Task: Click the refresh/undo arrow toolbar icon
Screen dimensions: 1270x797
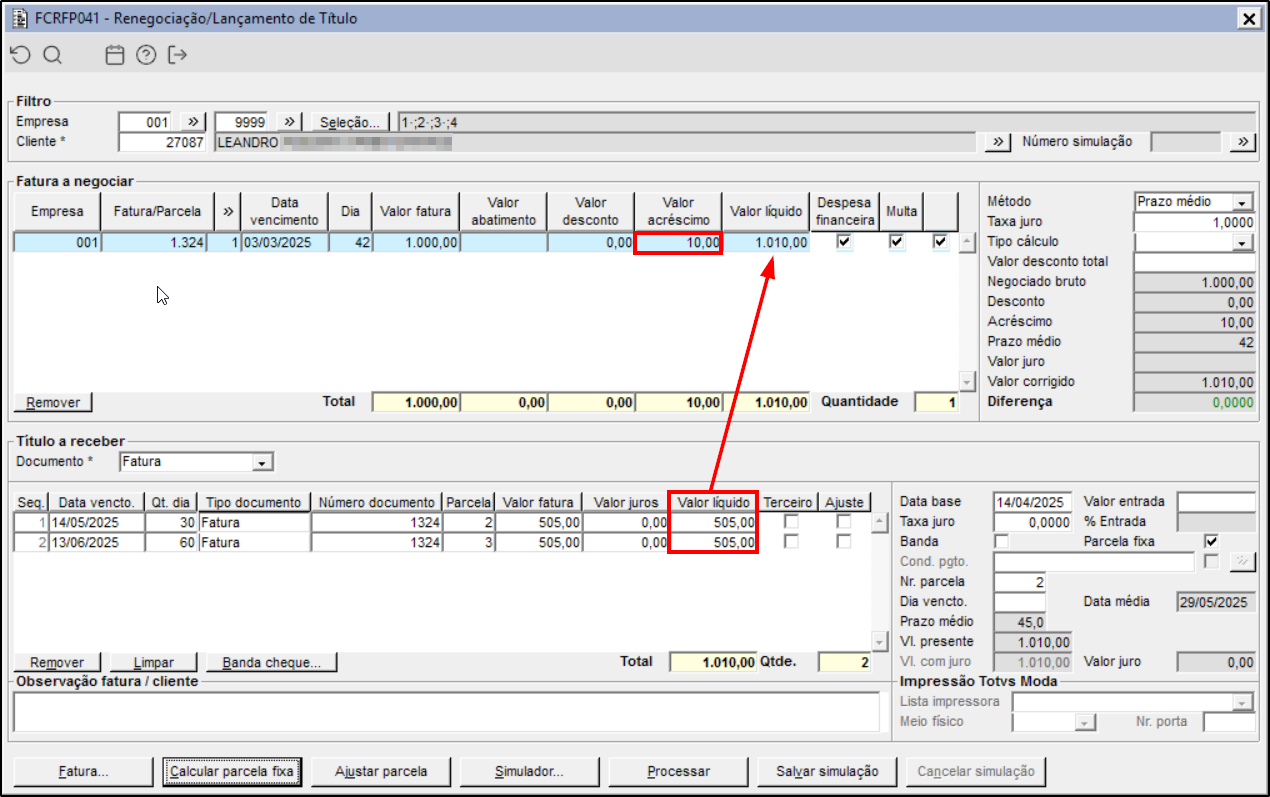Action: [20, 55]
